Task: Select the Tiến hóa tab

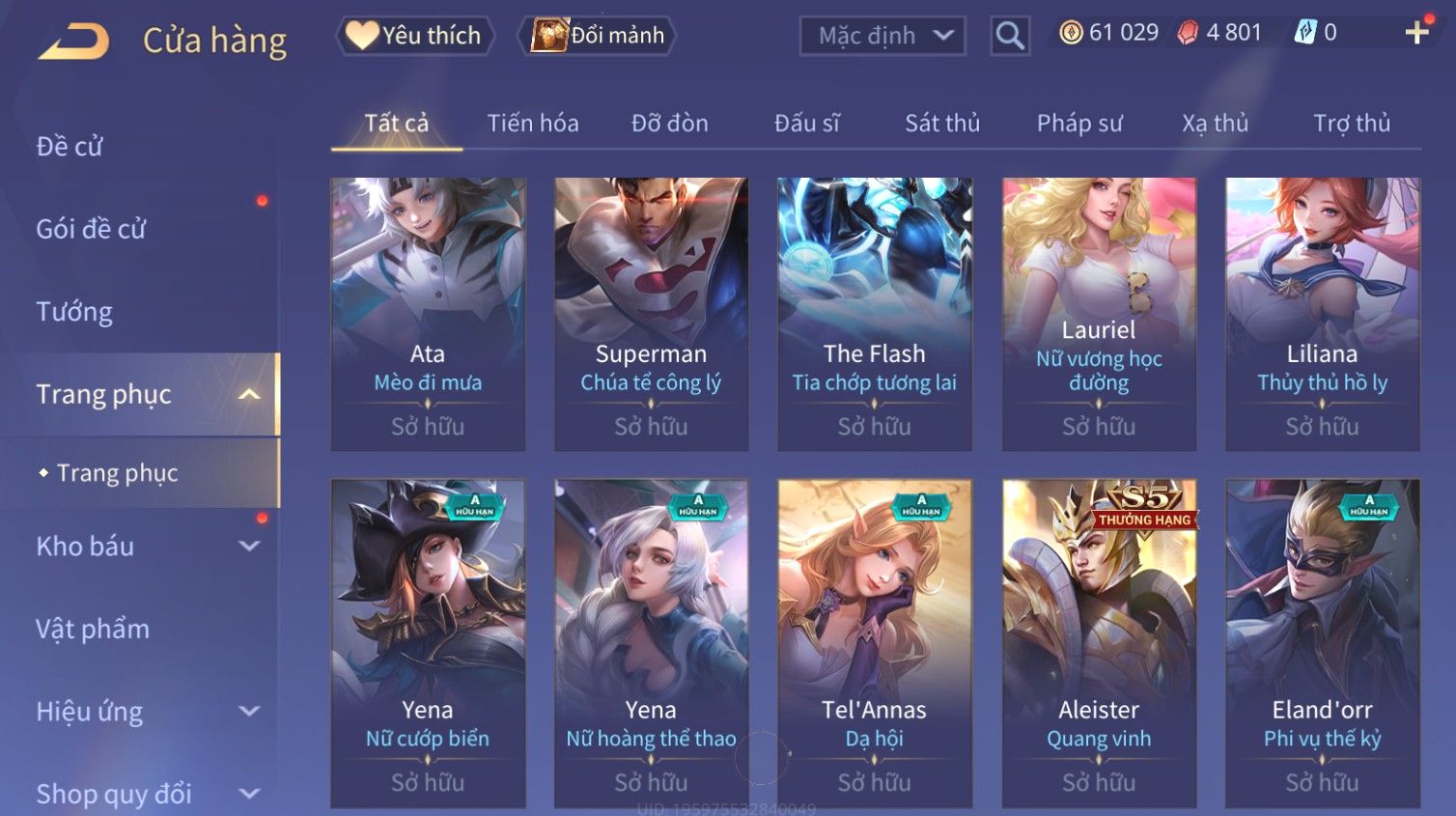Action: [x=533, y=124]
